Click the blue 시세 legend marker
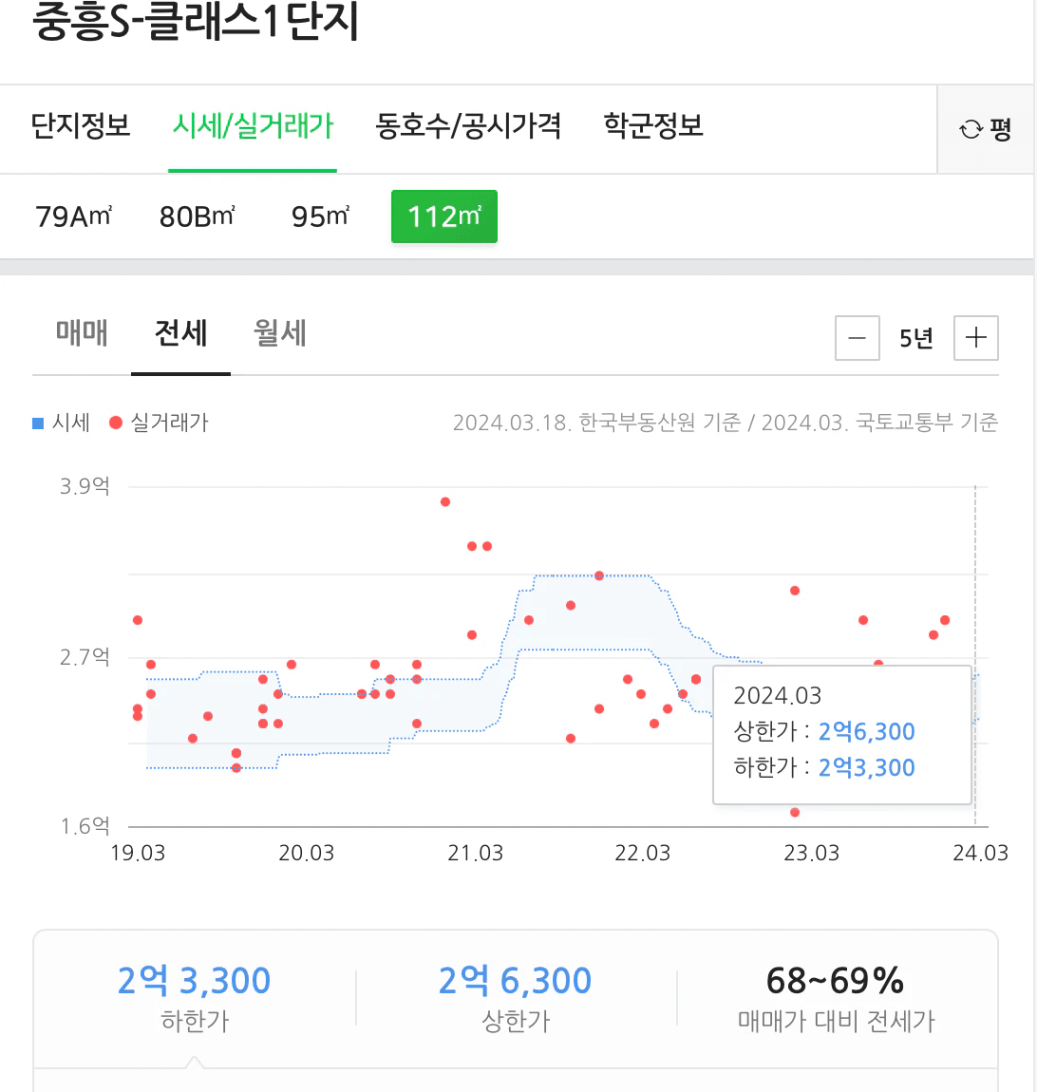This screenshot has height=1092, width=1037. click(38, 423)
